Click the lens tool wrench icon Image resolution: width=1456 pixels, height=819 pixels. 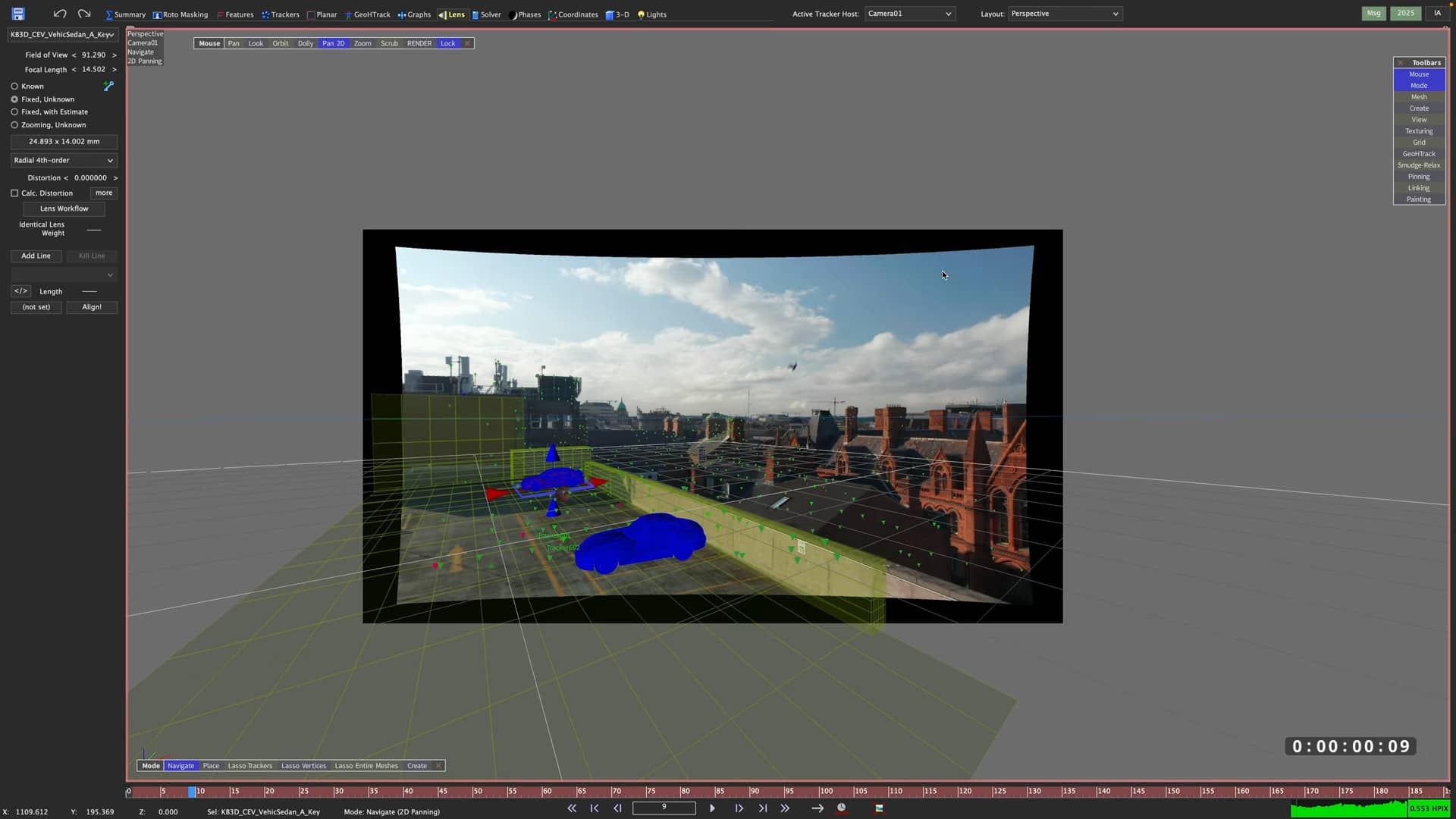click(x=108, y=86)
